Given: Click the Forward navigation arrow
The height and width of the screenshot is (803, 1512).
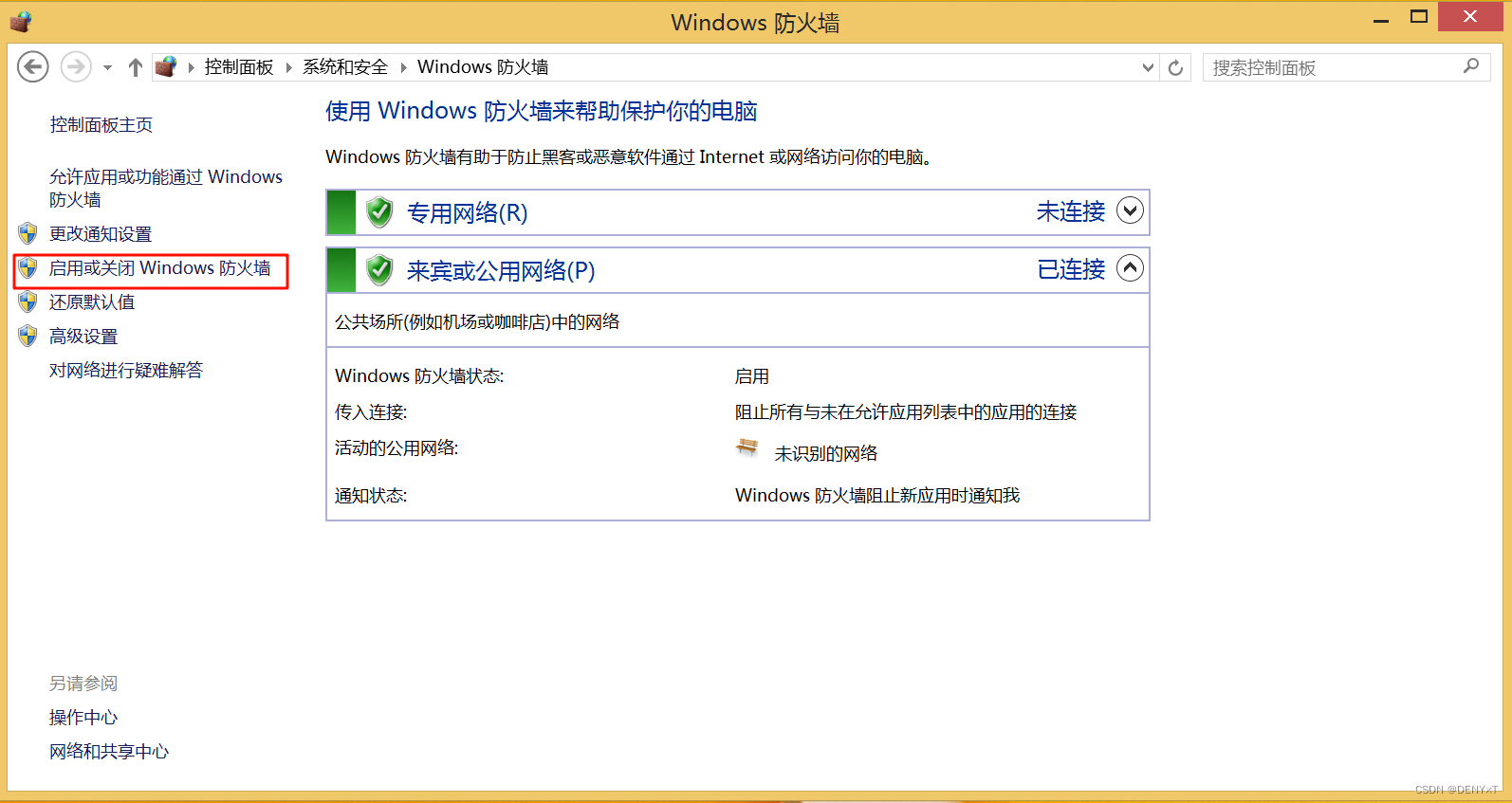Looking at the screenshot, I should point(76,66).
